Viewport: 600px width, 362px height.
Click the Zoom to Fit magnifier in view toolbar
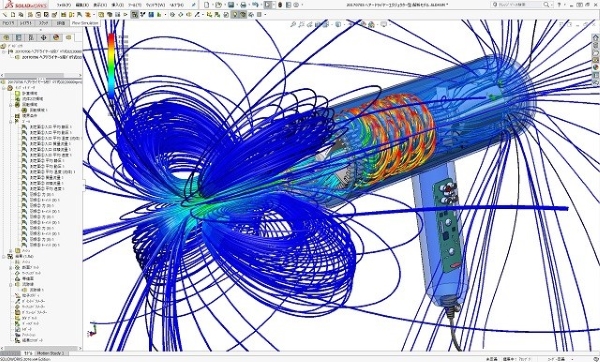click(x=293, y=24)
